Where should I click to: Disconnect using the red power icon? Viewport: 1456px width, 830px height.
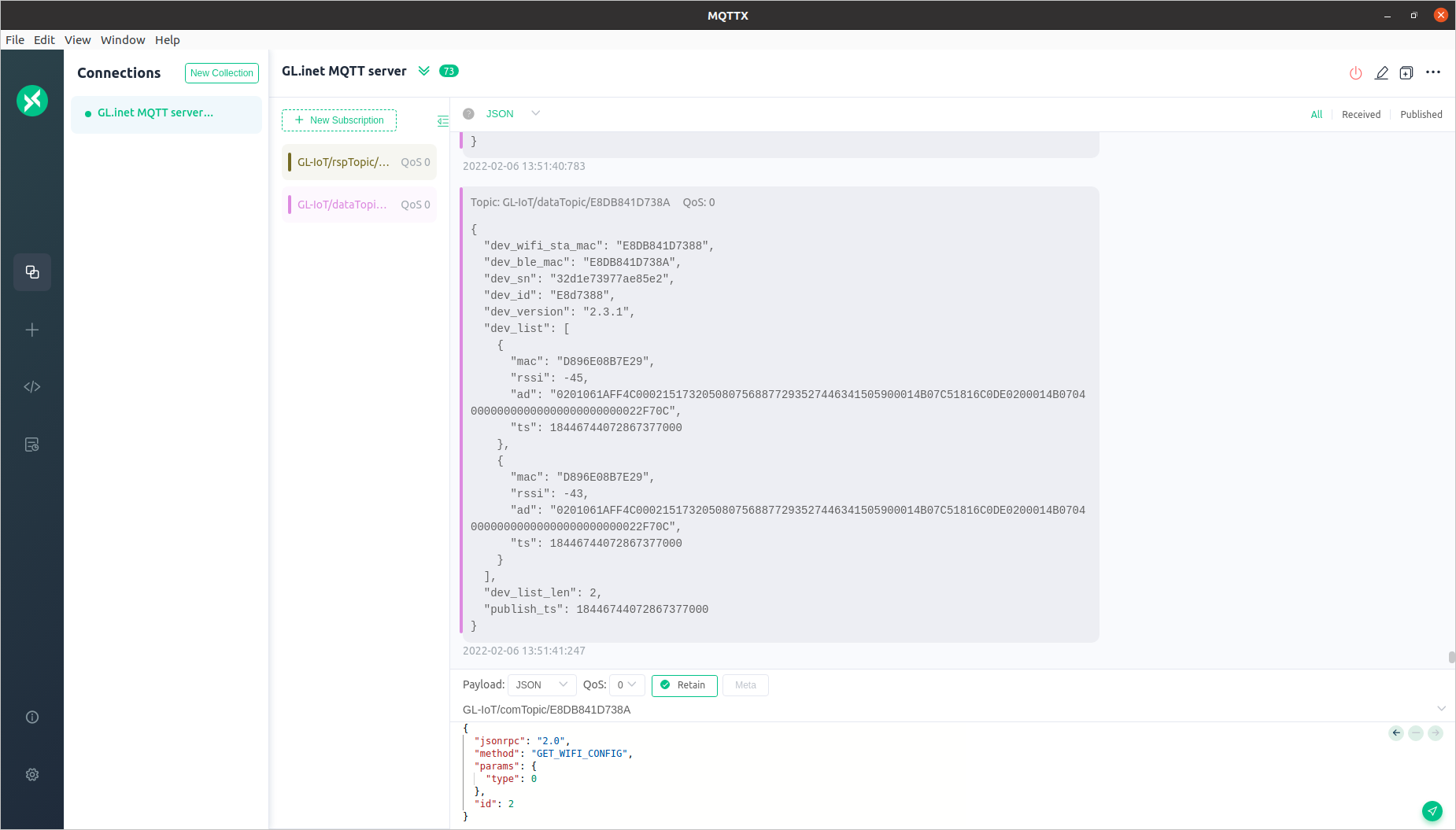(1355, 72)
